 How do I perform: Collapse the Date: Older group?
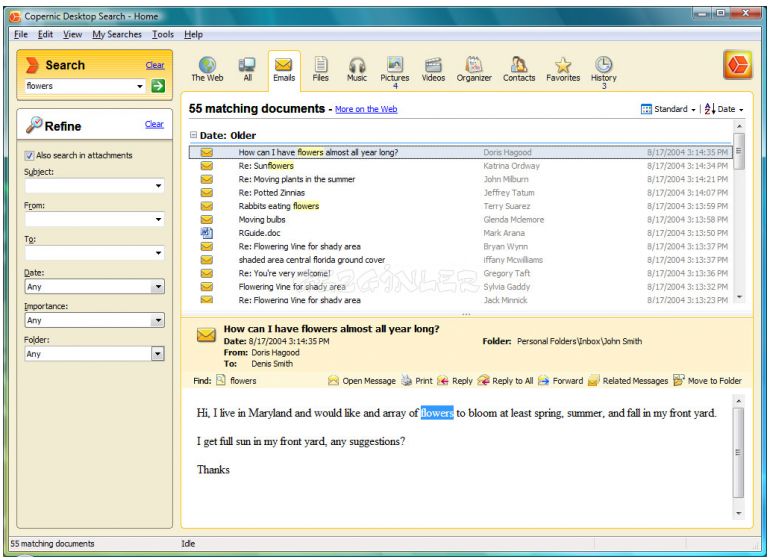(193, 135)
